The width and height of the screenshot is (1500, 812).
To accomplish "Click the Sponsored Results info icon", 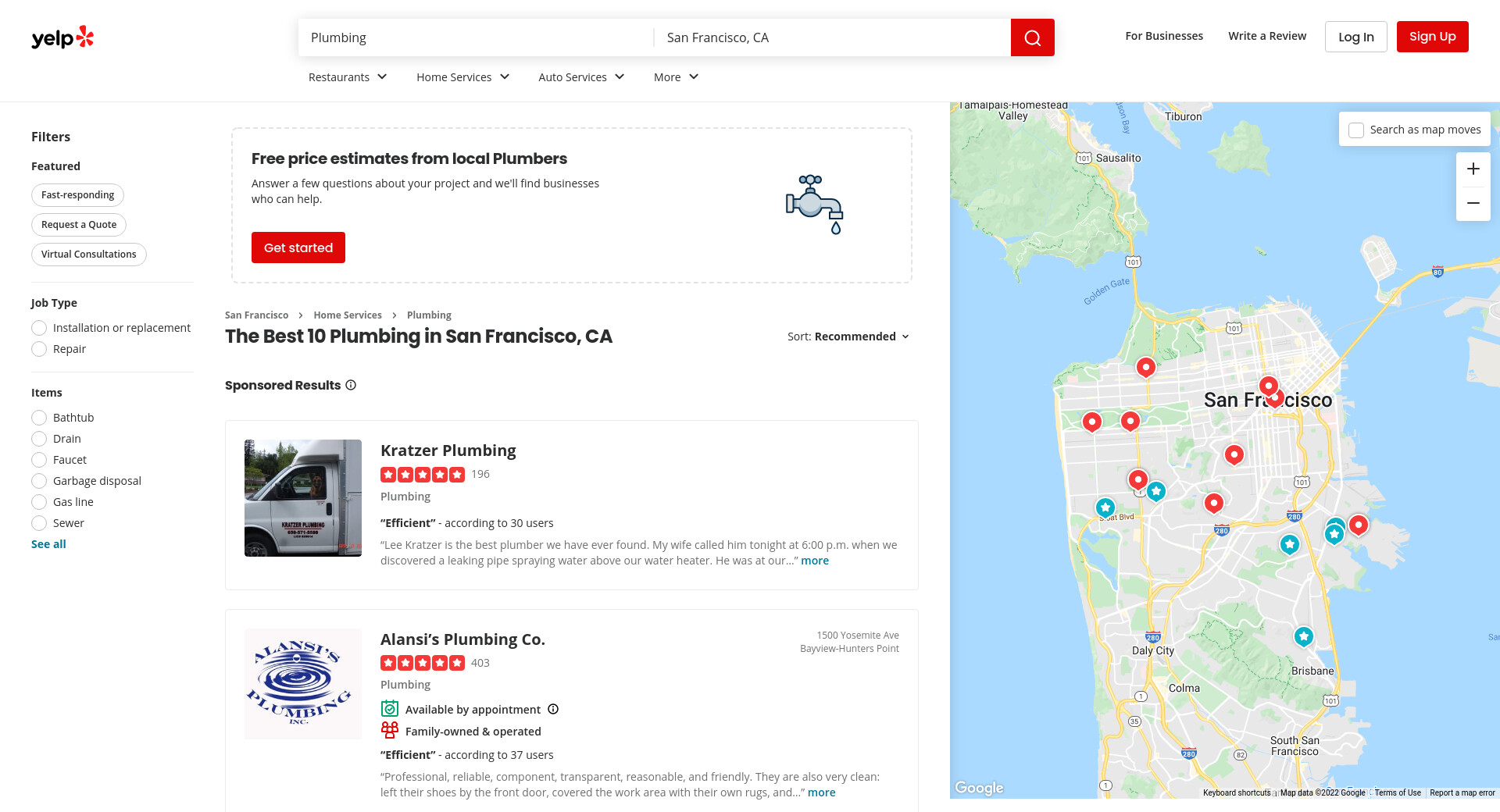I will (x=351, y=385).
